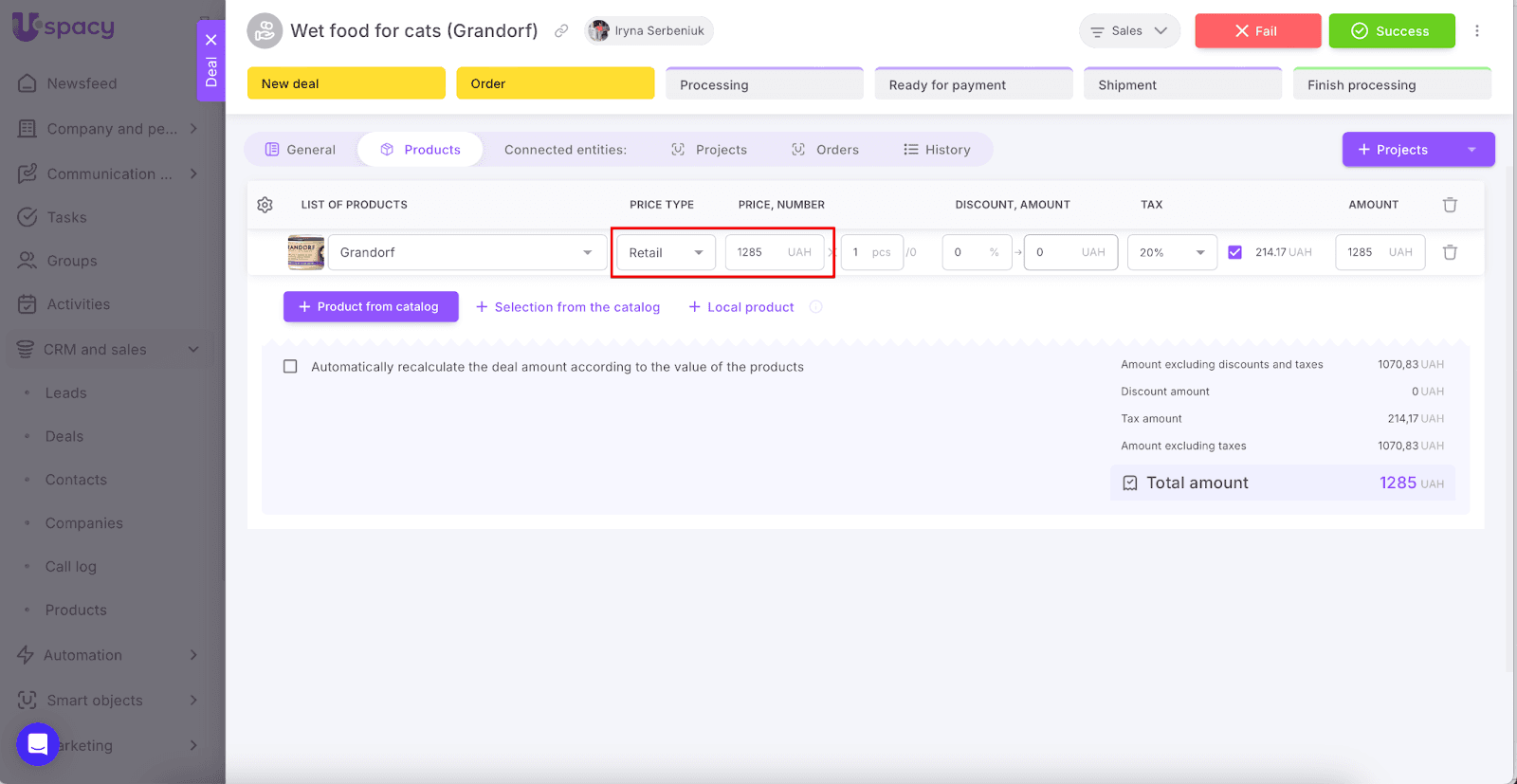Click the trash icon in the table header

pyautogui.click(x=1450, y=205)
